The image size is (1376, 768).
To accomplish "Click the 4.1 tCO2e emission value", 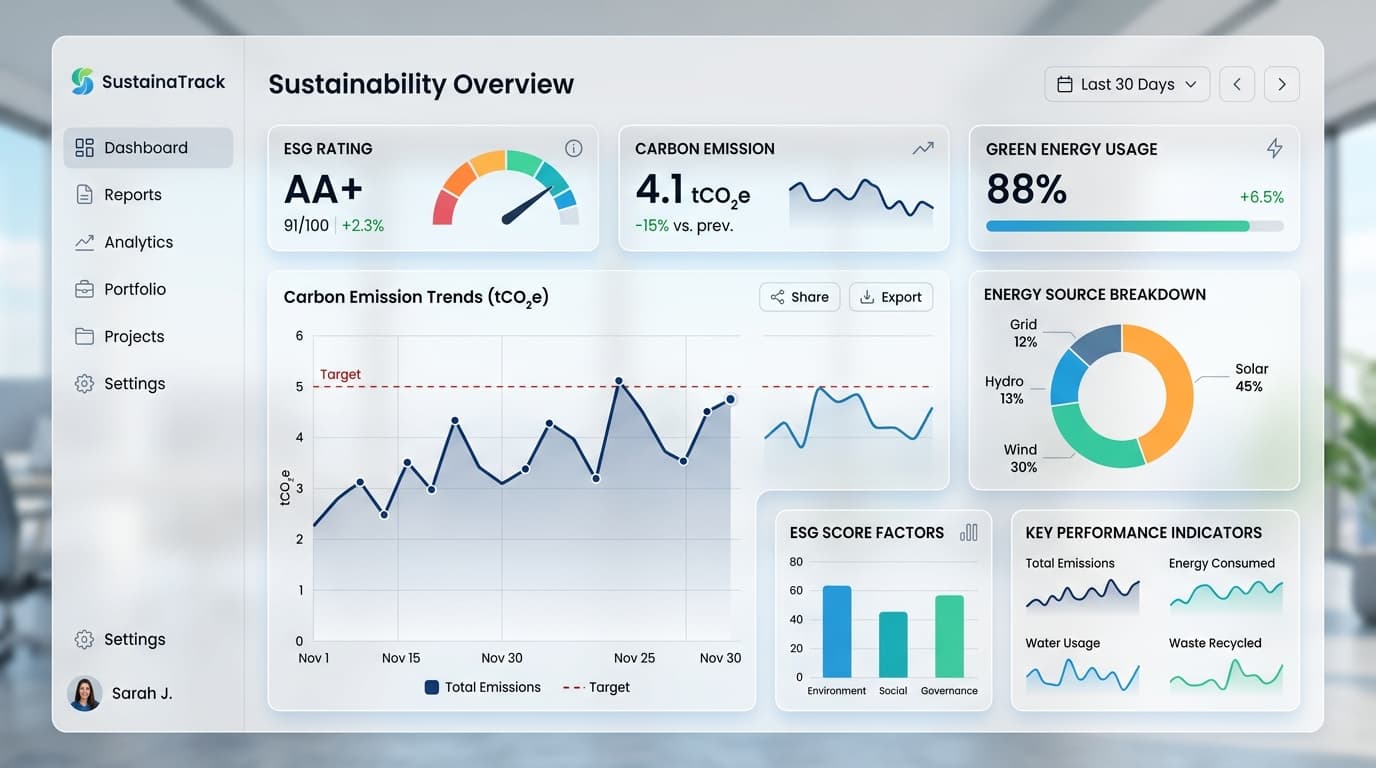I will [692, 190].
